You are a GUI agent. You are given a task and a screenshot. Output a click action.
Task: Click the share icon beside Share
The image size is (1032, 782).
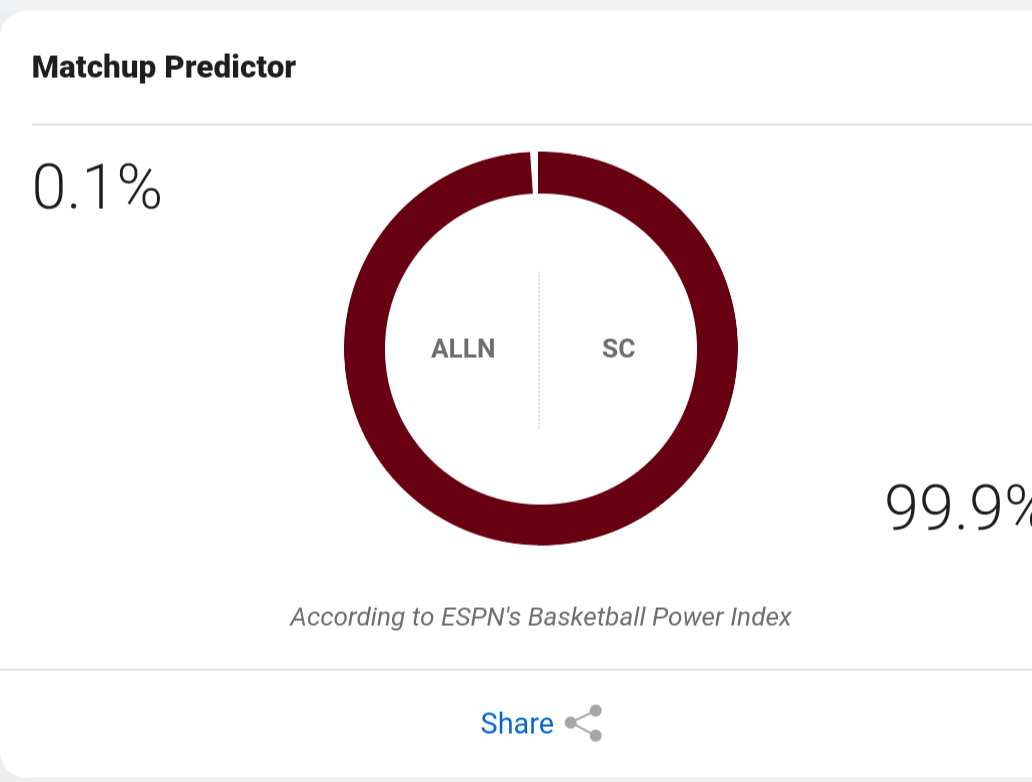point(583,723)
